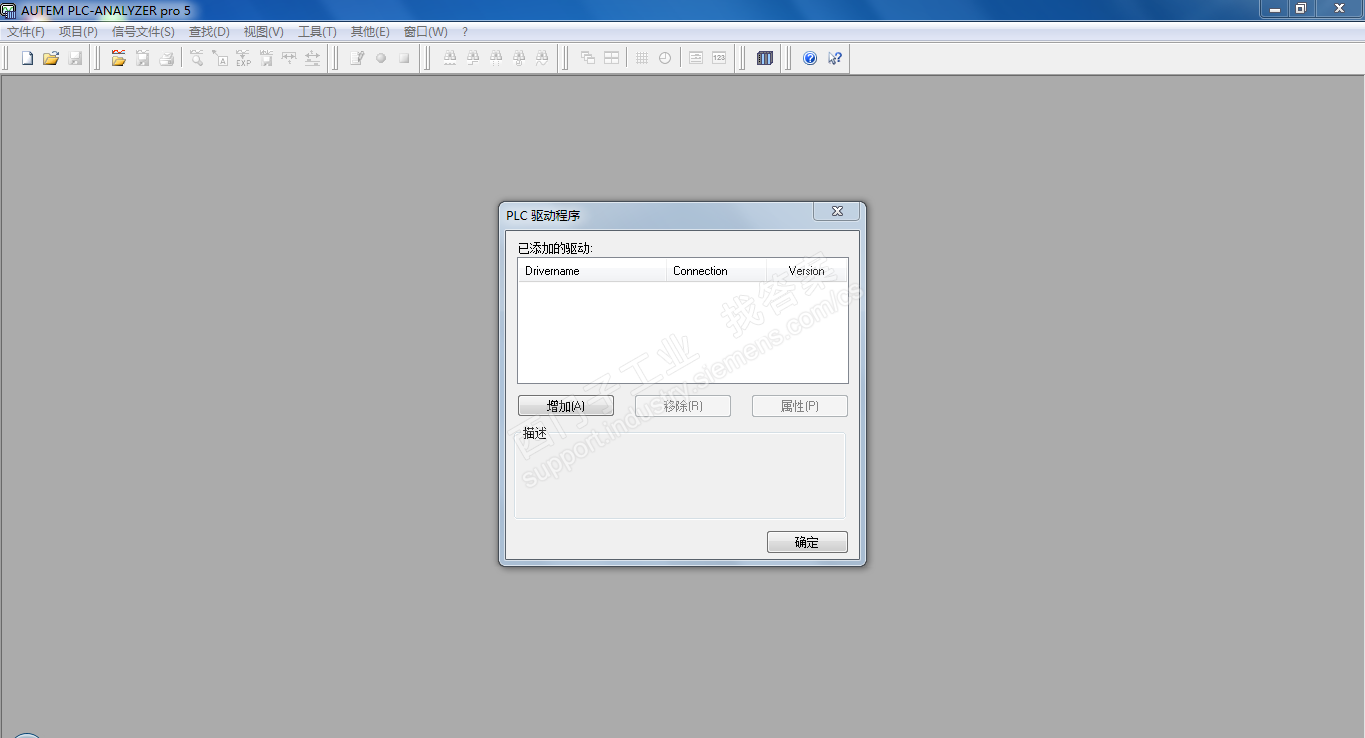Open the 工具(T) menu
The image size is (1365, 738).
[x=317, y=32]
